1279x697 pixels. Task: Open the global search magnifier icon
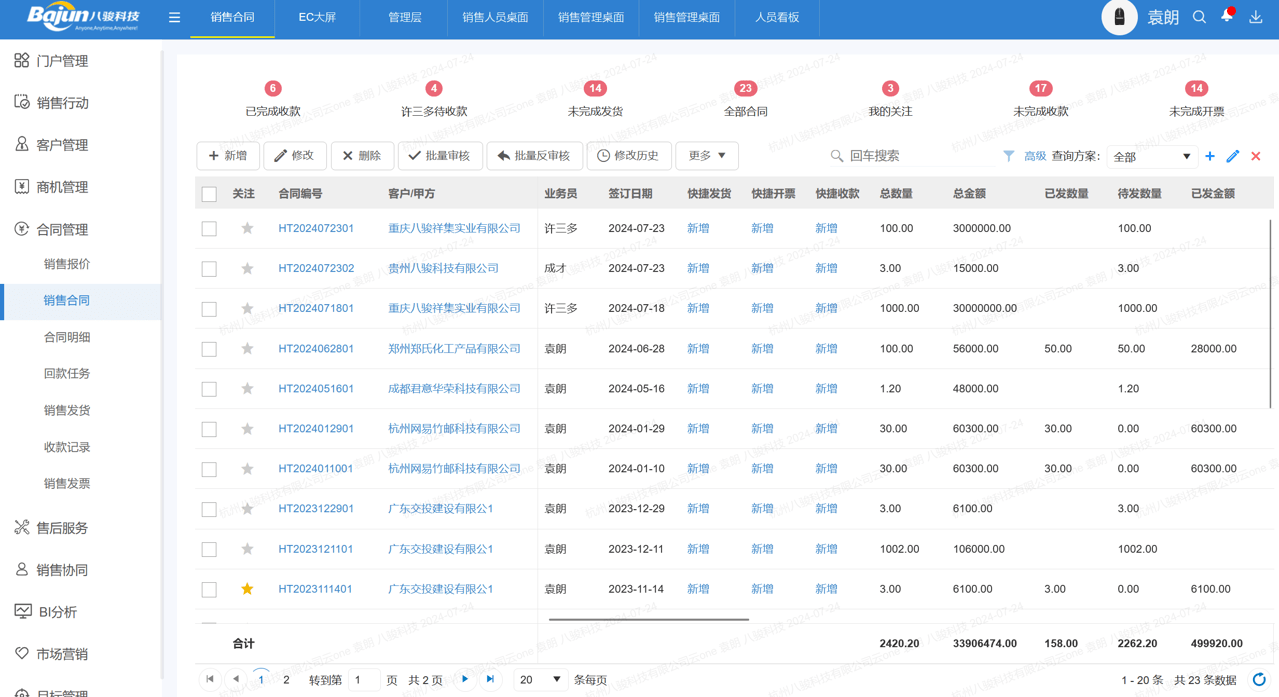tap(1199, 17)
